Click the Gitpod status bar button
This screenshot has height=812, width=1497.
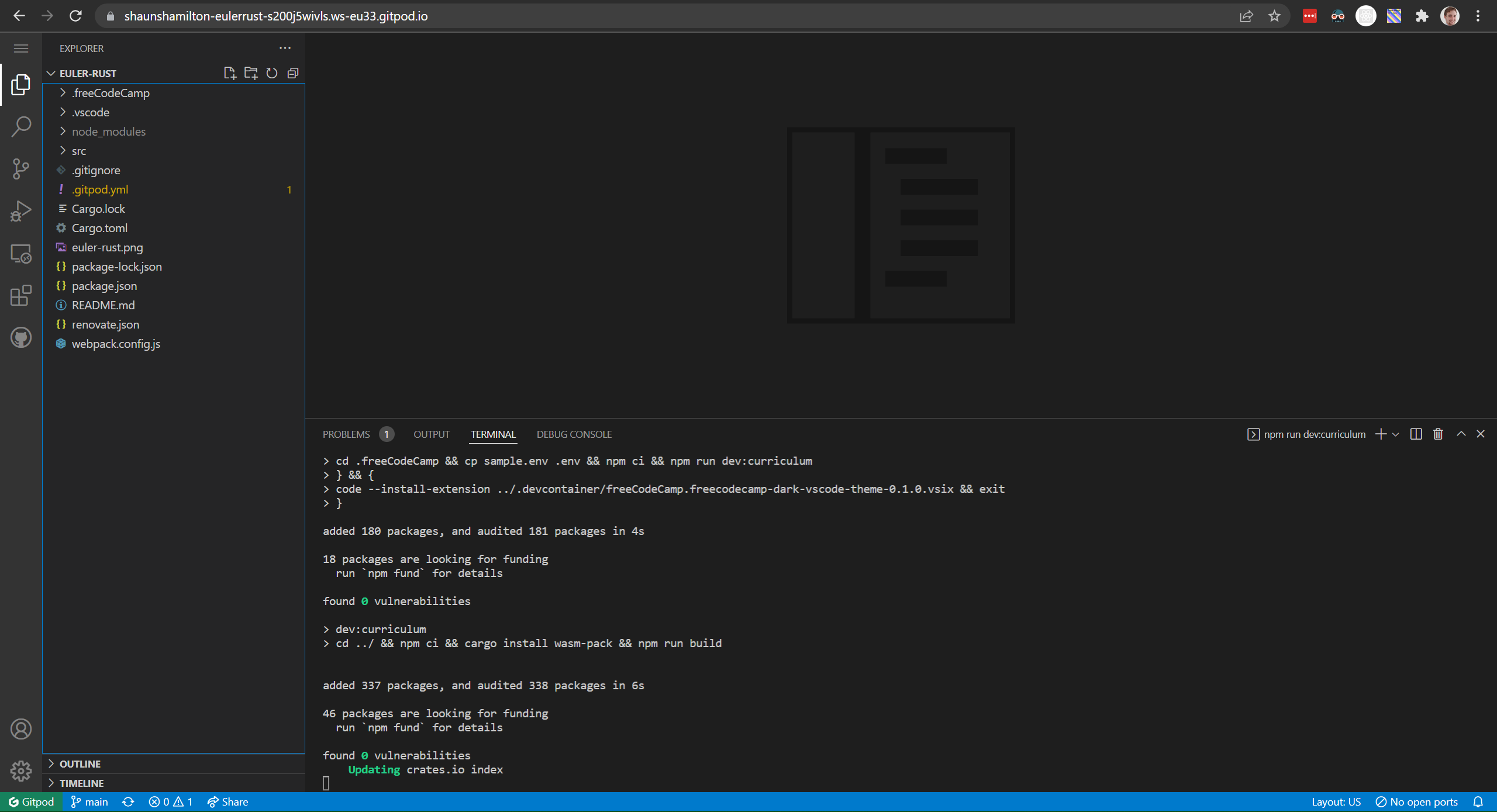coord(31,802)
